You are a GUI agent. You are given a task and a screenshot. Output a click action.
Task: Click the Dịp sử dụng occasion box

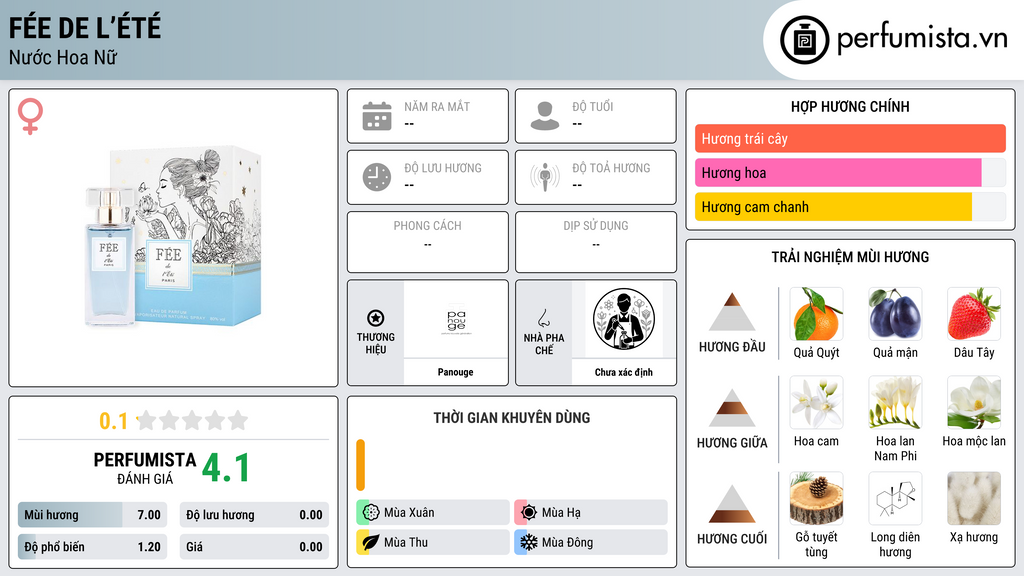point(596,242)
